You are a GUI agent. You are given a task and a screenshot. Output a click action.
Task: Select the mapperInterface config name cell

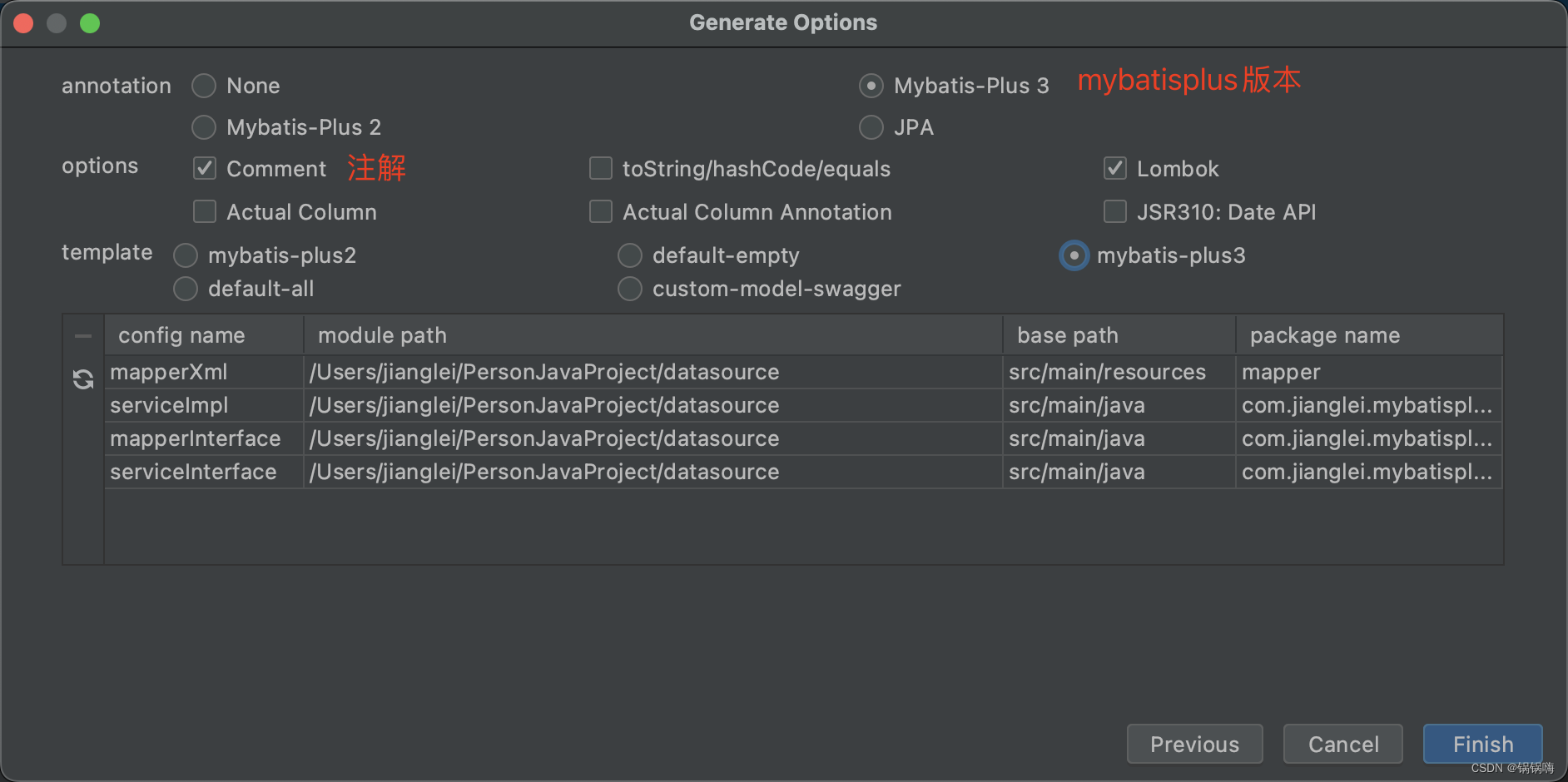pos(204,438)
